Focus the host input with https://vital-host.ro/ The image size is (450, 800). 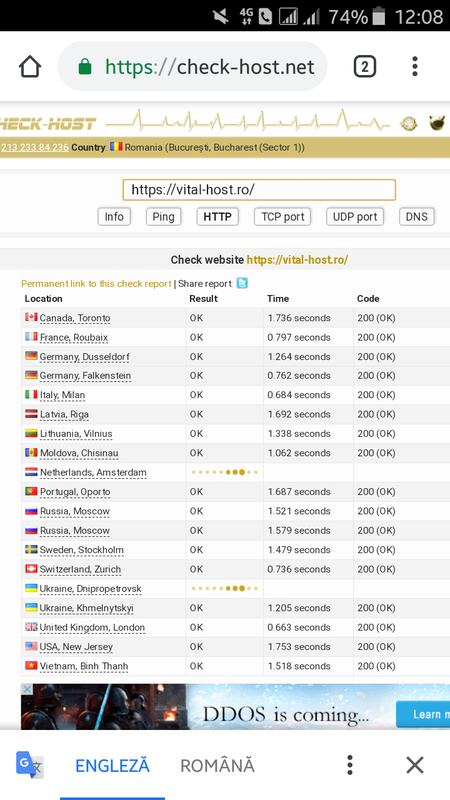[x=259, y=190]
